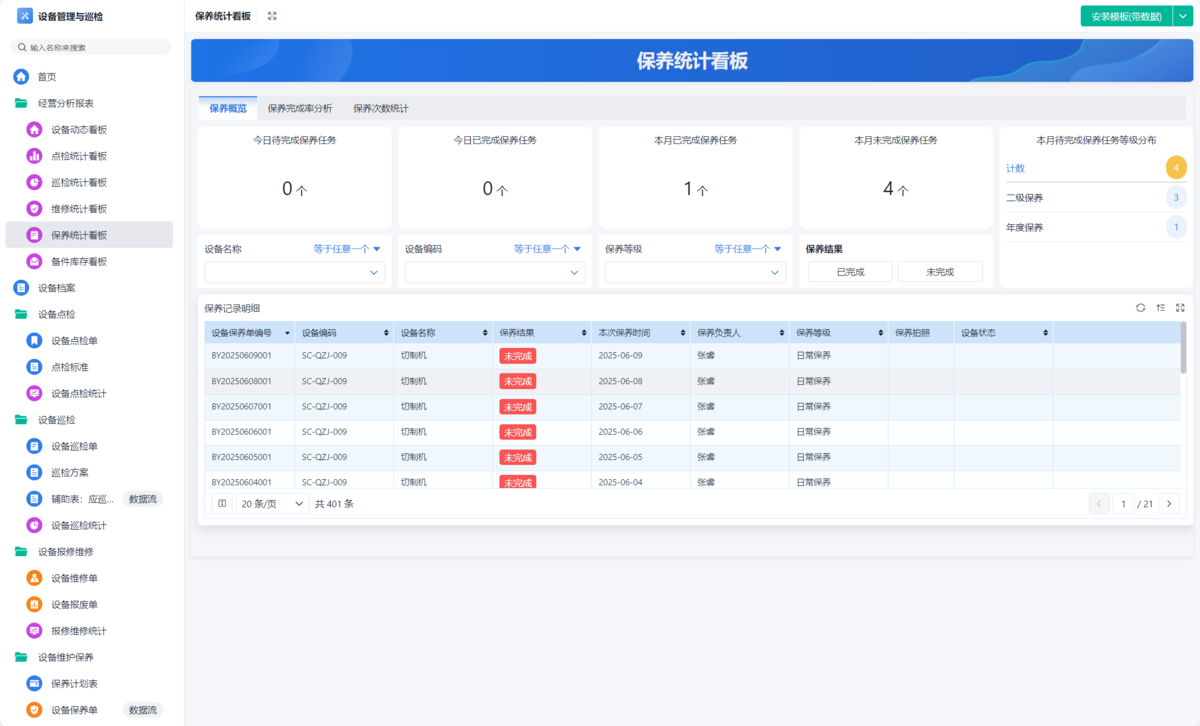The height and width of the screenshot is (726, 1200).
Task: Click the 数据流 tag beside 辅助表
Action: tap(144, 499)
